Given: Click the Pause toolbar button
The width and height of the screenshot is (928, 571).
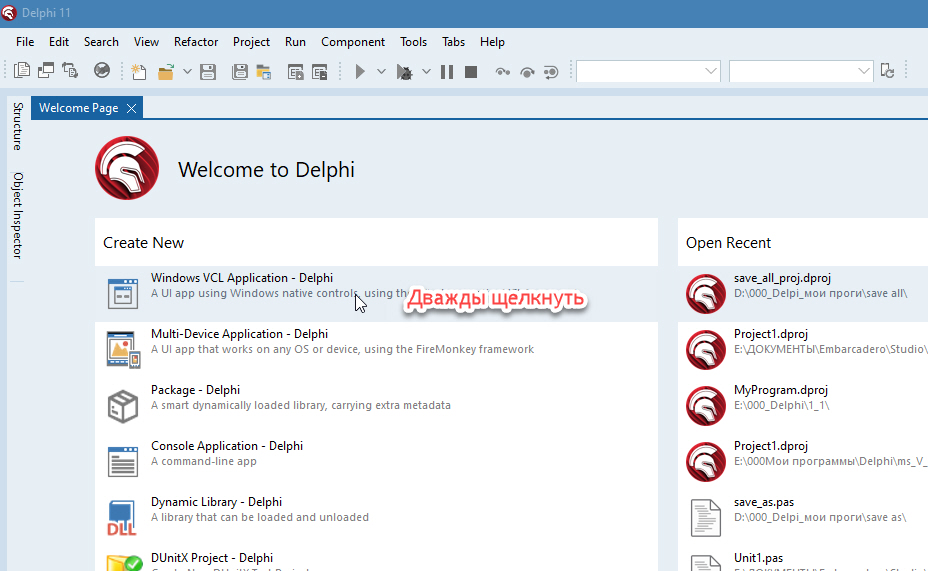Looking at the screenshot, I should coord(447,72).
